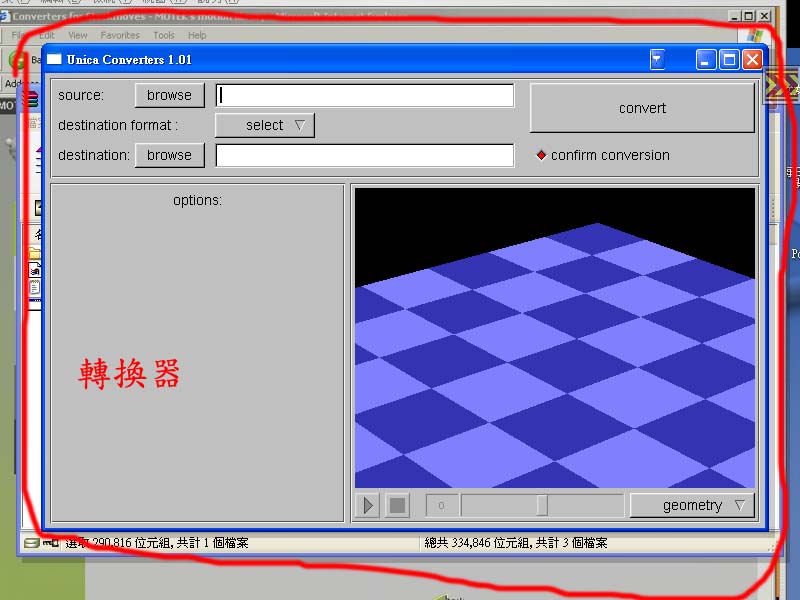This screenshot has height=600, width=800.
Task: Stop the animation preview
Action: point(397,506)
